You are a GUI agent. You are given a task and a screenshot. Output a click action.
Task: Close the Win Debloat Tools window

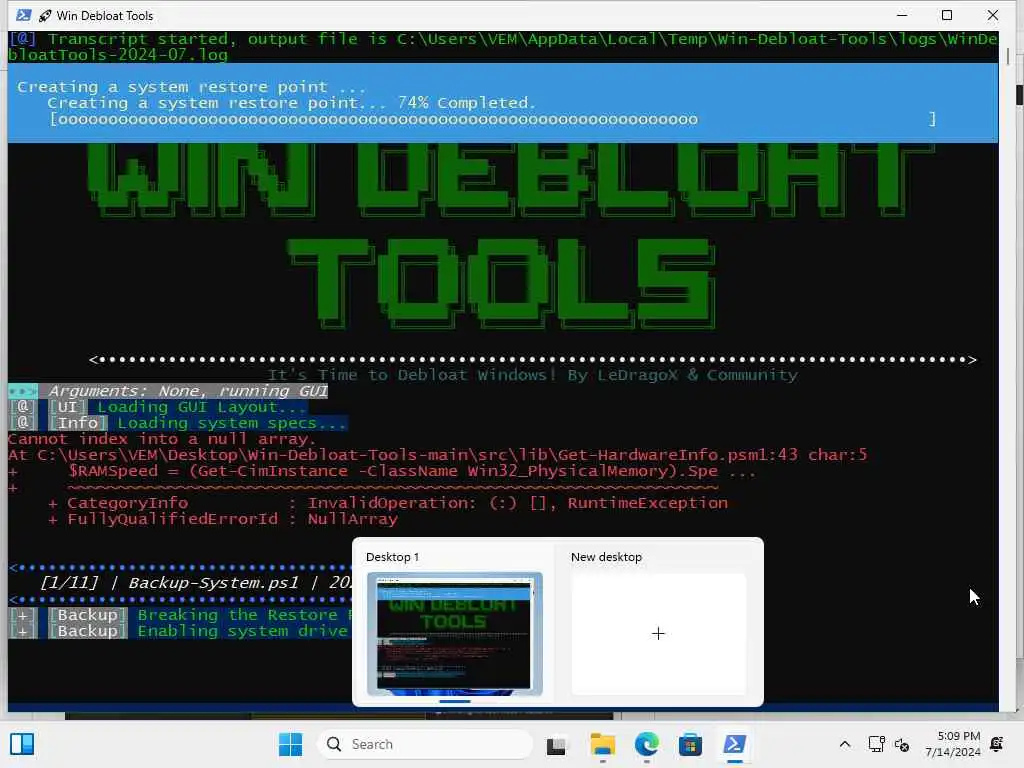pyautogui.click(x=993, y=15)
